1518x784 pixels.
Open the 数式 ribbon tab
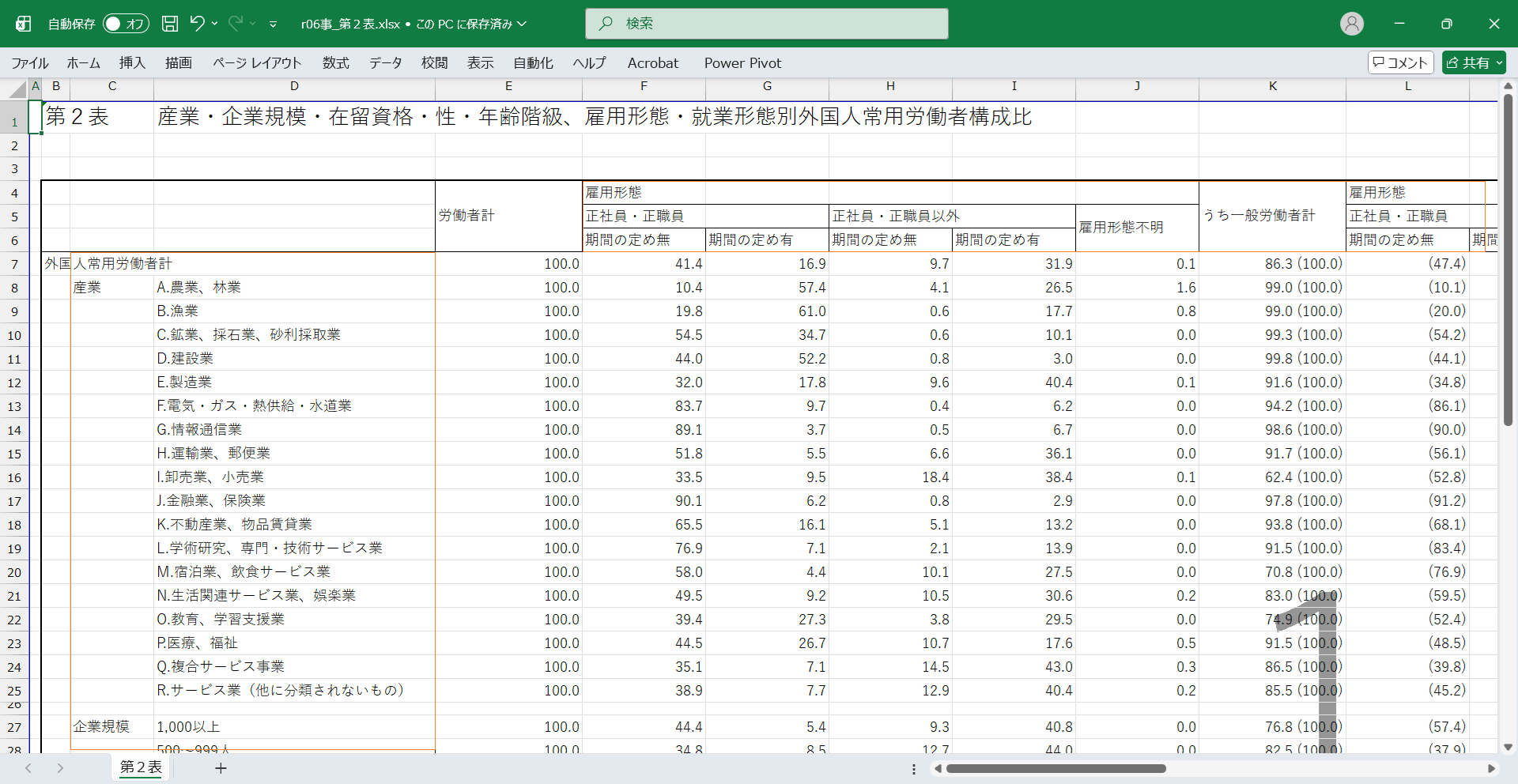tap(335, 63)
